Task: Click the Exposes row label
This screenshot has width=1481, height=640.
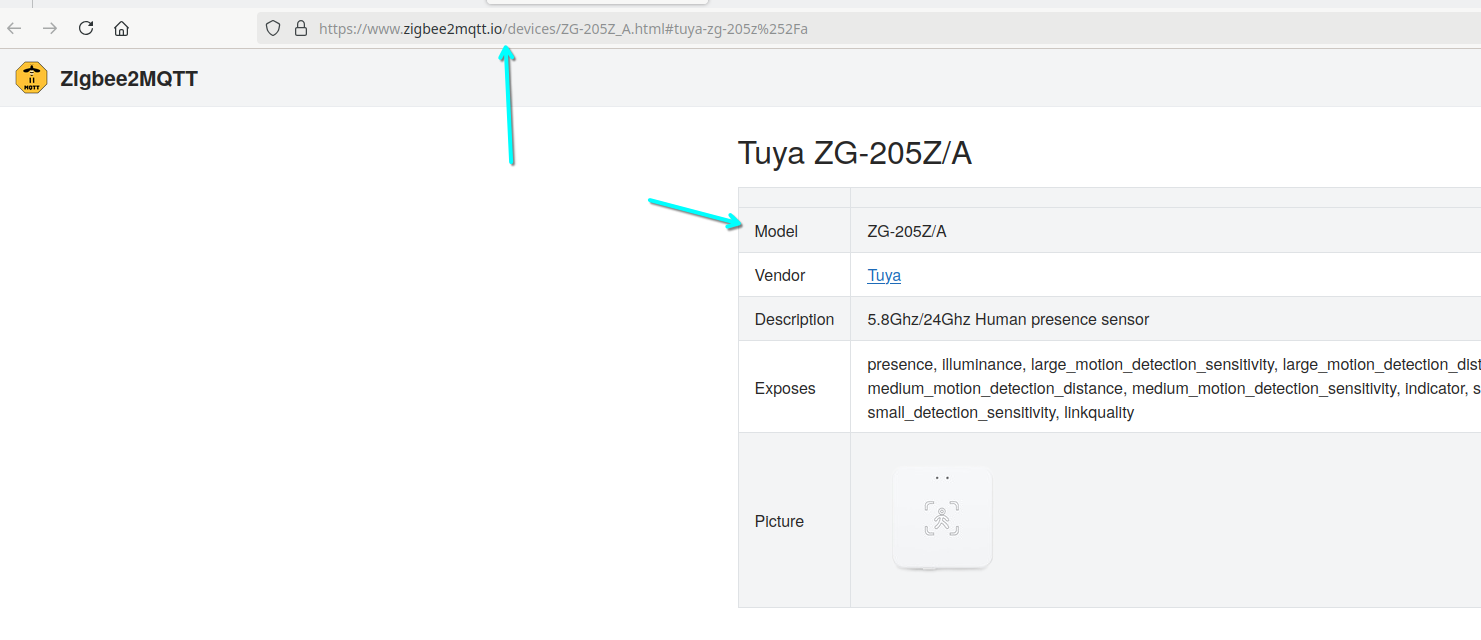Action: pos(785,388)
